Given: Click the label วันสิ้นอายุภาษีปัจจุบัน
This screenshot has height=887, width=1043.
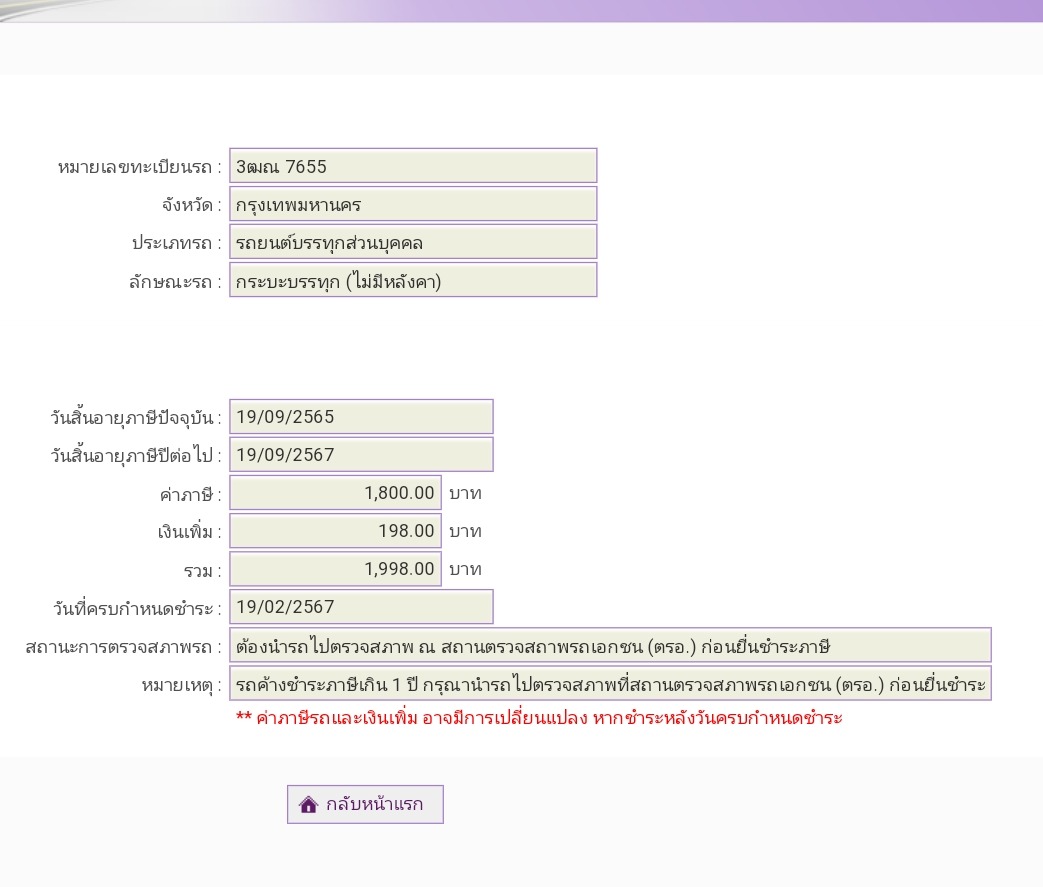Looking at the screenshot, I should (x=136, y=418).
